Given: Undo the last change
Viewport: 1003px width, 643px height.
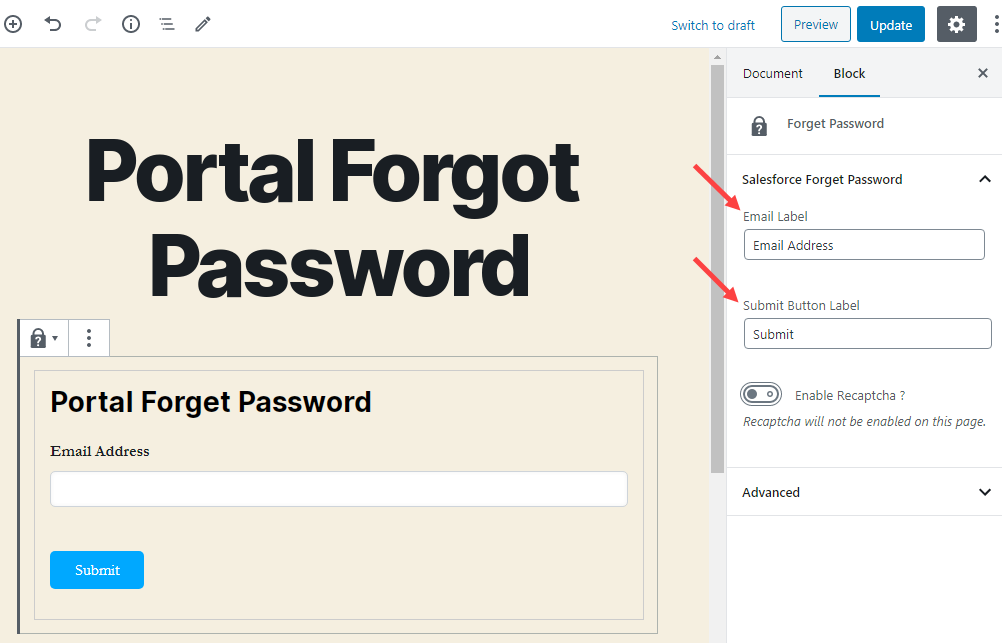Looking at the screenshot, I should click(53, 24).
